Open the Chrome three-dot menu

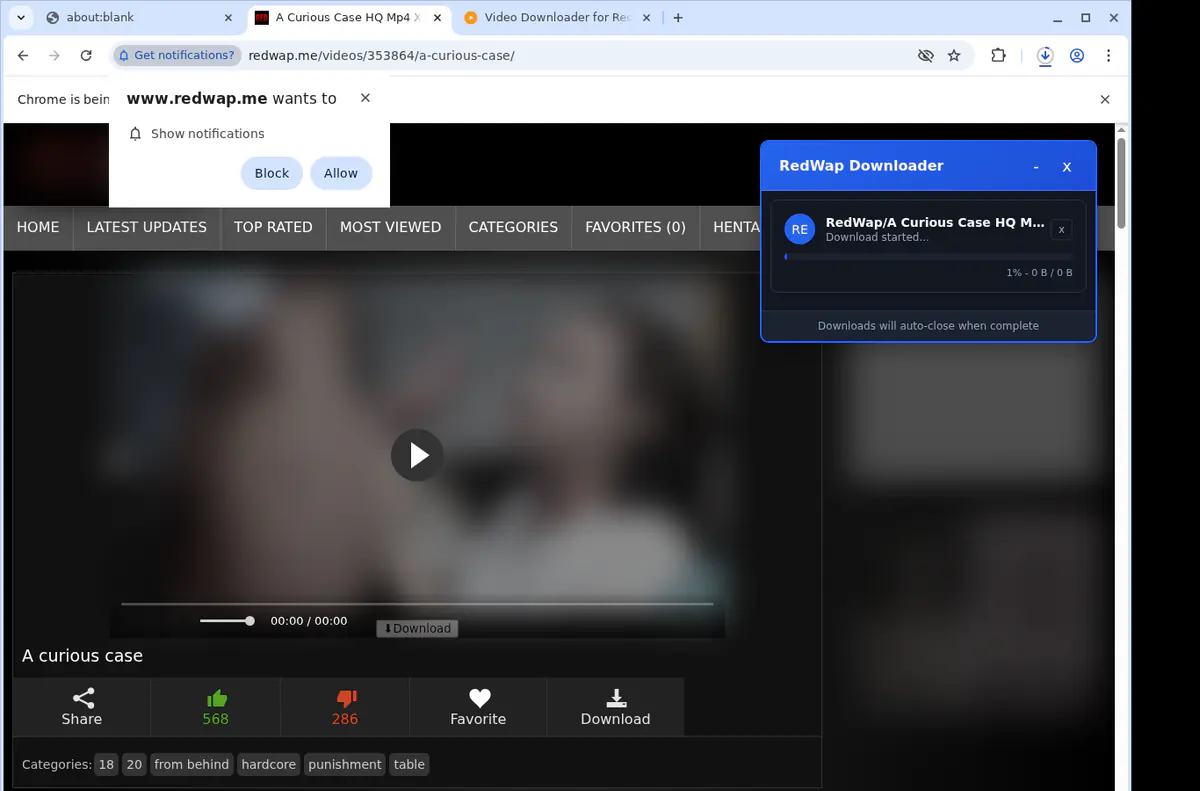coord(1108,56)
